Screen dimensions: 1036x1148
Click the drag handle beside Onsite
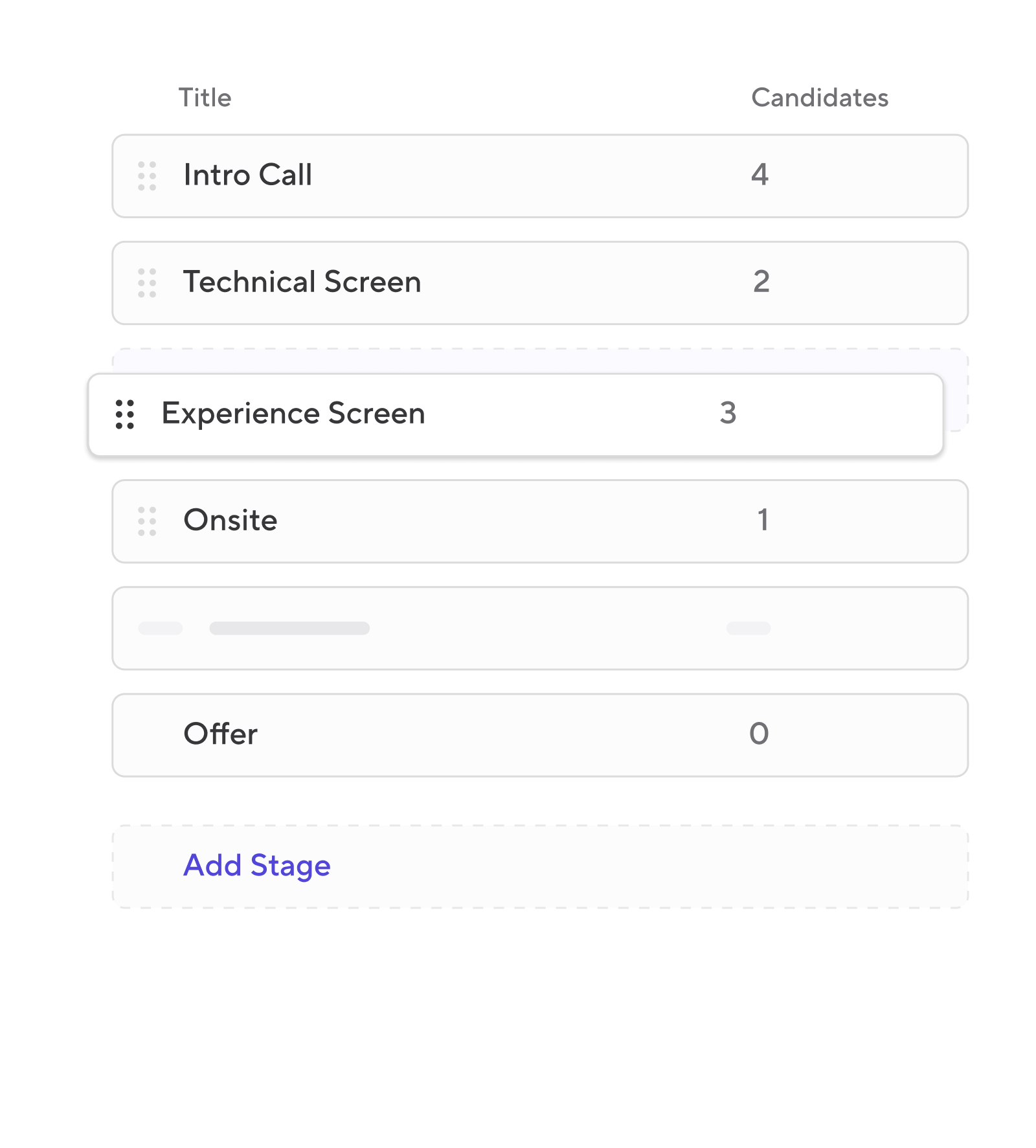pos(146,521)
